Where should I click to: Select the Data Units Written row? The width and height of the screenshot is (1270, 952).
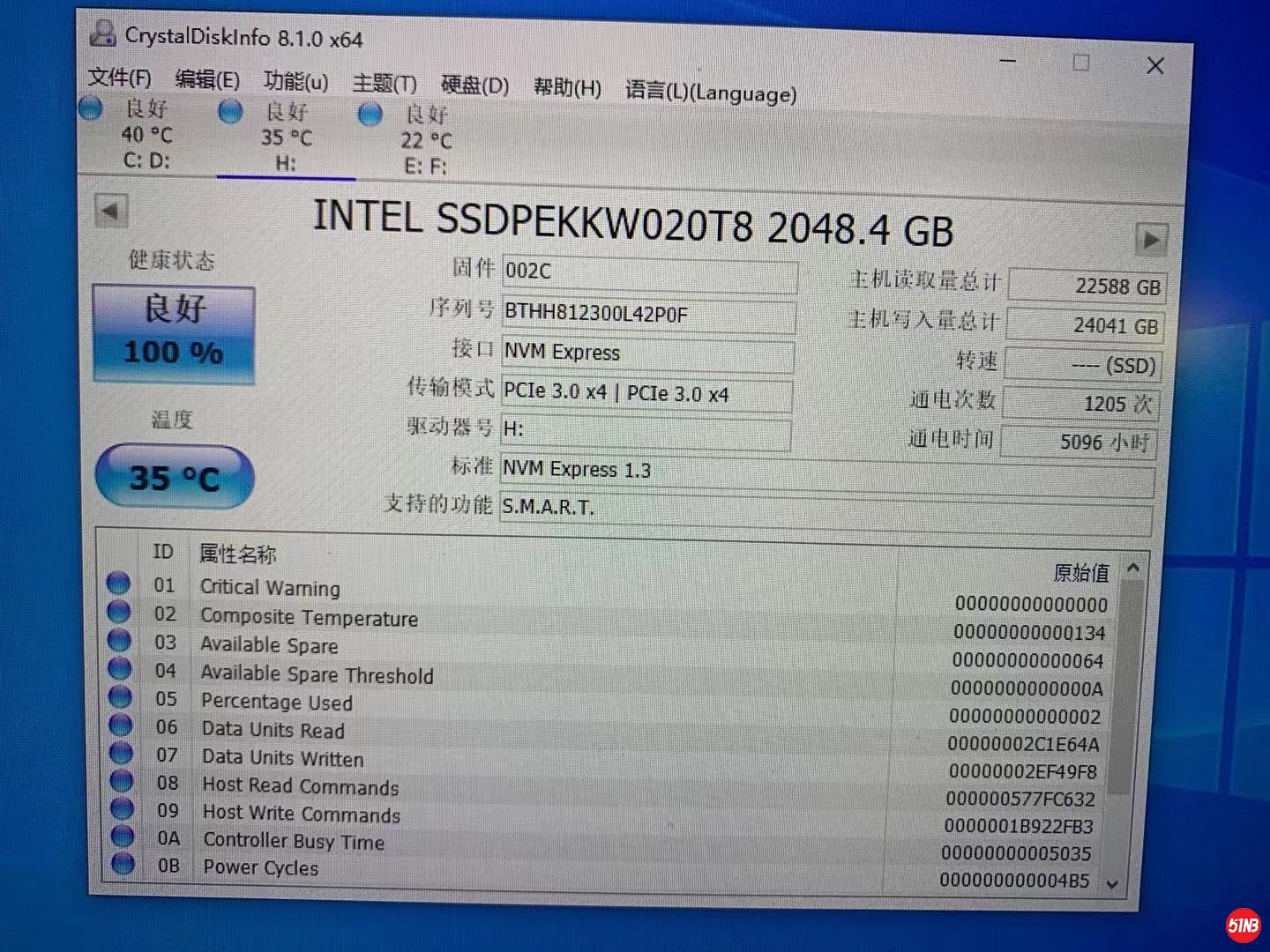click(609, 763)
